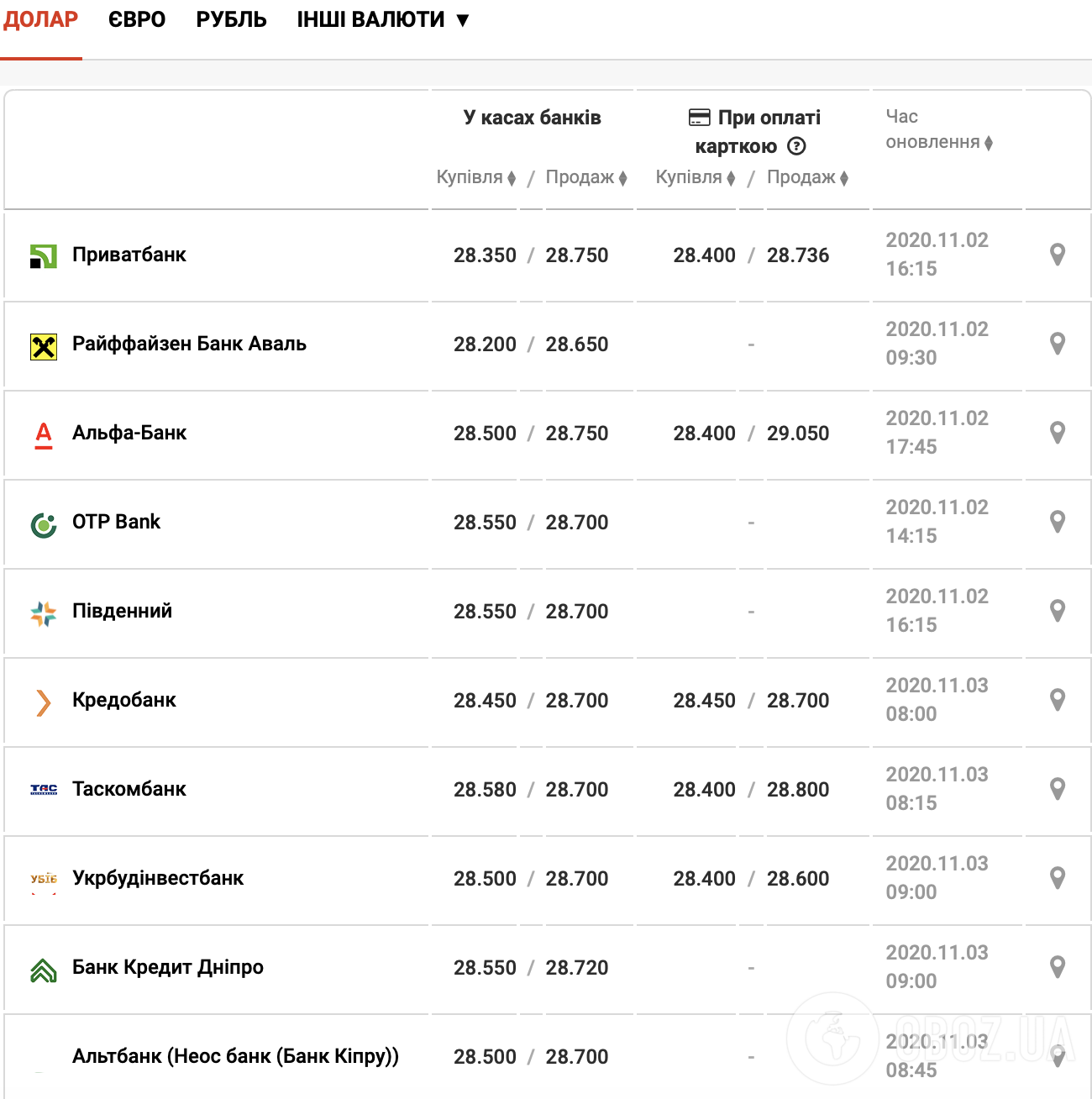Click the Південний bank logo icon
The height and width of the screenshot is (1099, 1092).
[x=44, y=614]
